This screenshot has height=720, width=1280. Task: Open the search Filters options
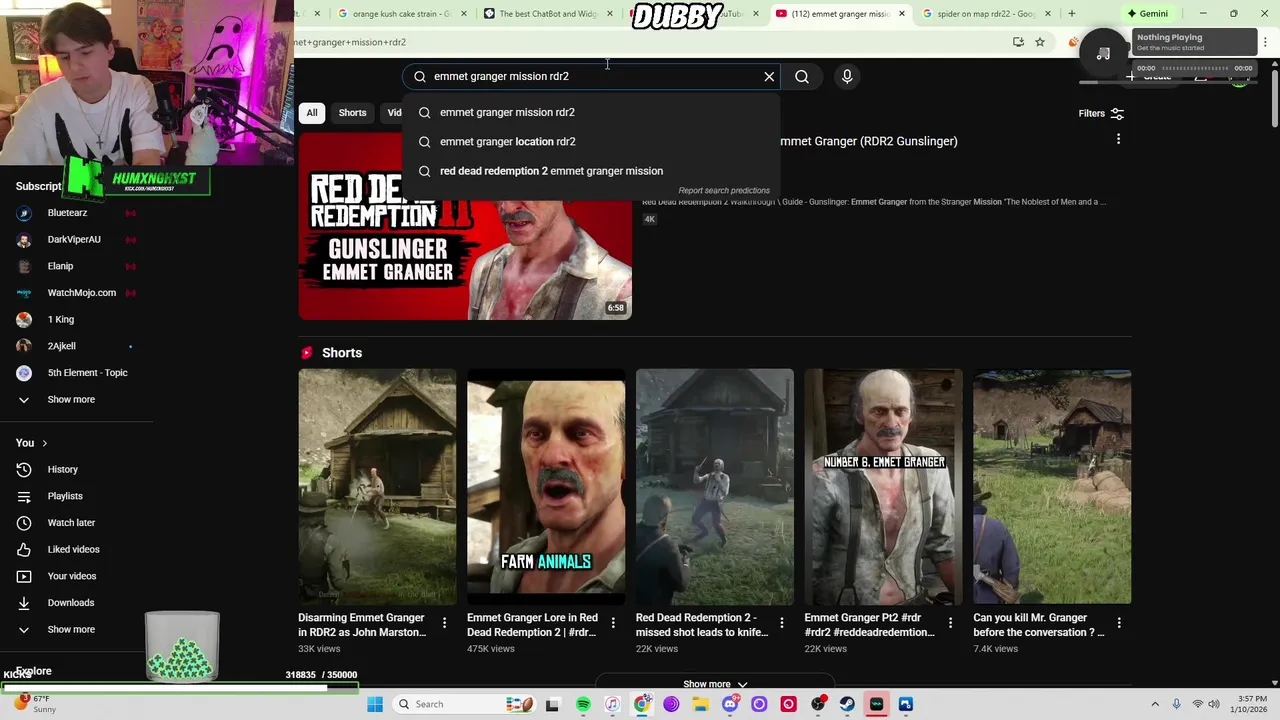tap(1101, 113)
